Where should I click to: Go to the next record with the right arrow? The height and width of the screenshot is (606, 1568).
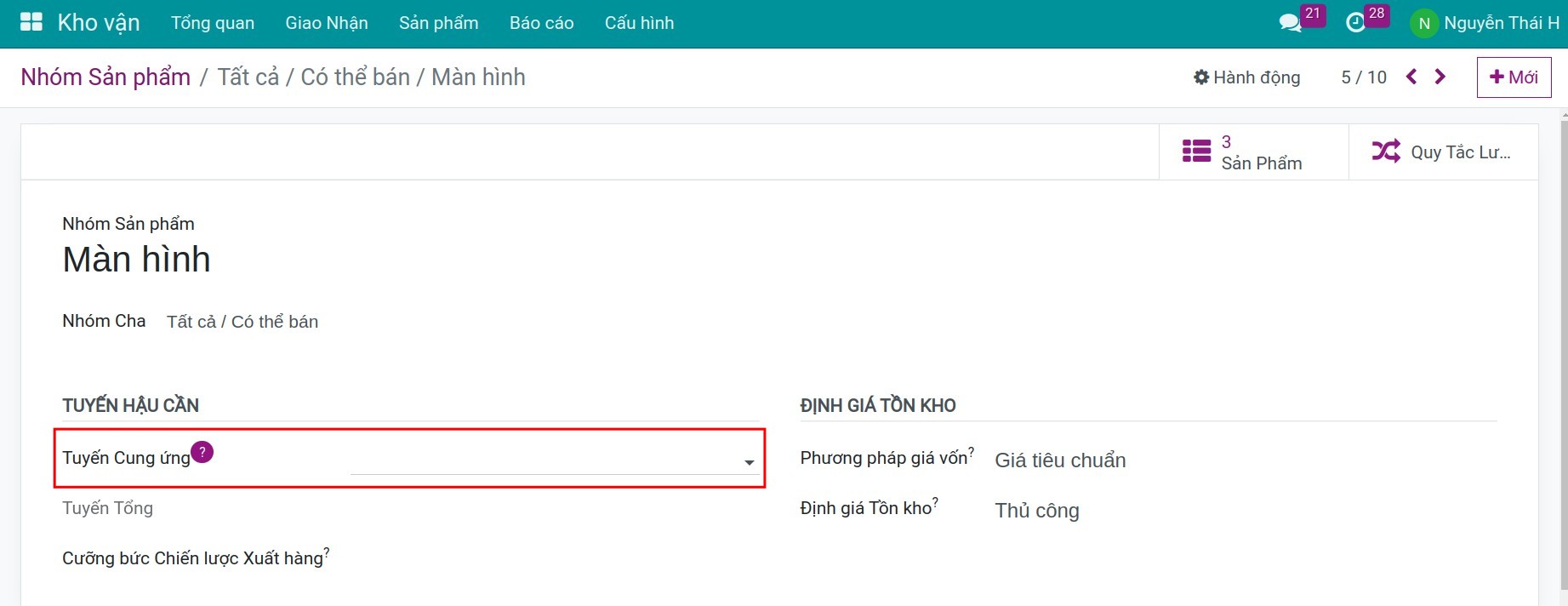coord(1440,77)
